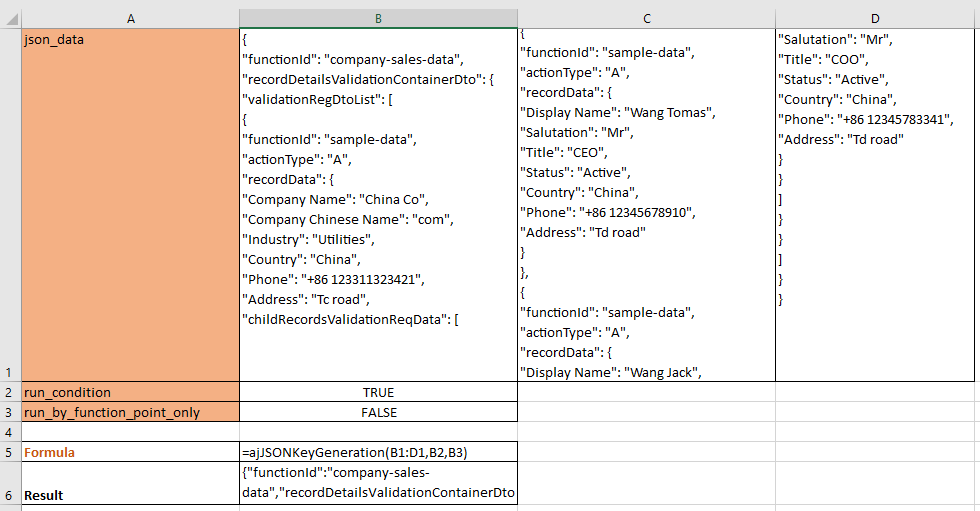
Task: Click the cell with "COO" title JSON
Action: coord(876,205)
